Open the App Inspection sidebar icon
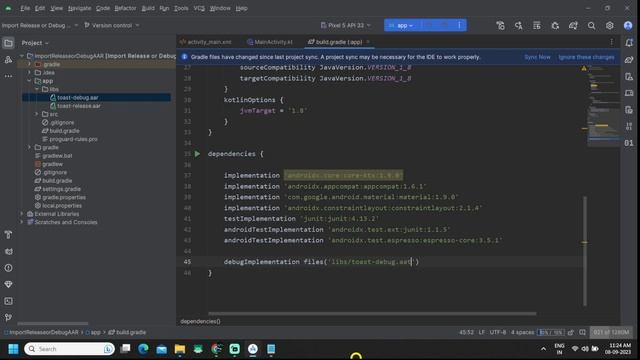This screenshot has height=360, width=640. (x=629, y=127)
